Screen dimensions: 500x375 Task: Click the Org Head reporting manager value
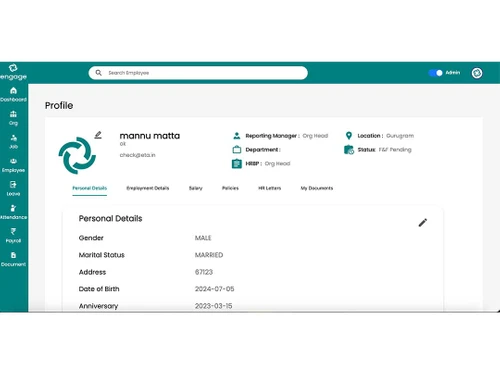pos(315,136)
